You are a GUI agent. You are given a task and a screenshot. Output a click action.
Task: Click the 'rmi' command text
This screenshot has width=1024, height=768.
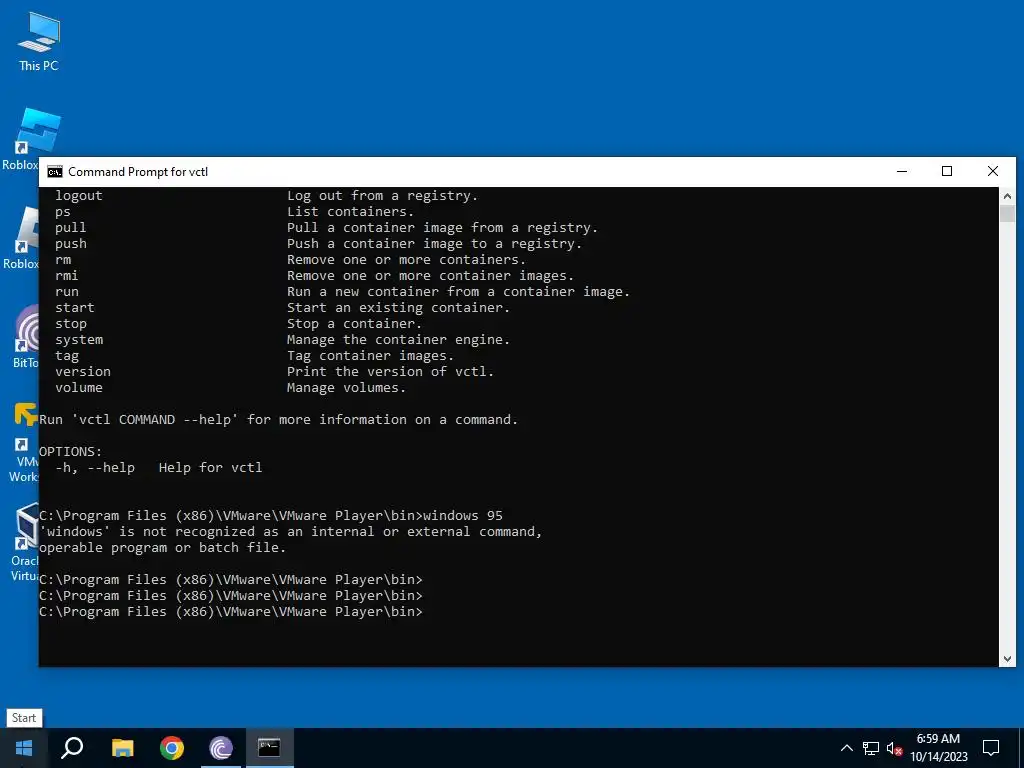pyautogui.click(x=67, y=276)
